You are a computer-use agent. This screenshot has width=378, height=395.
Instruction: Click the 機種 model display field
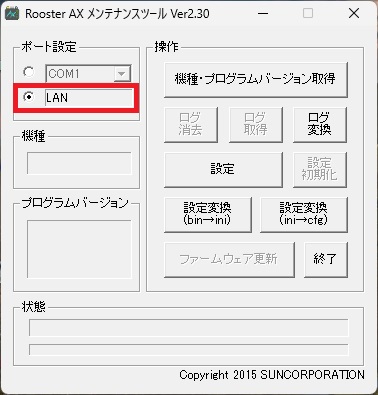[79, 163]
